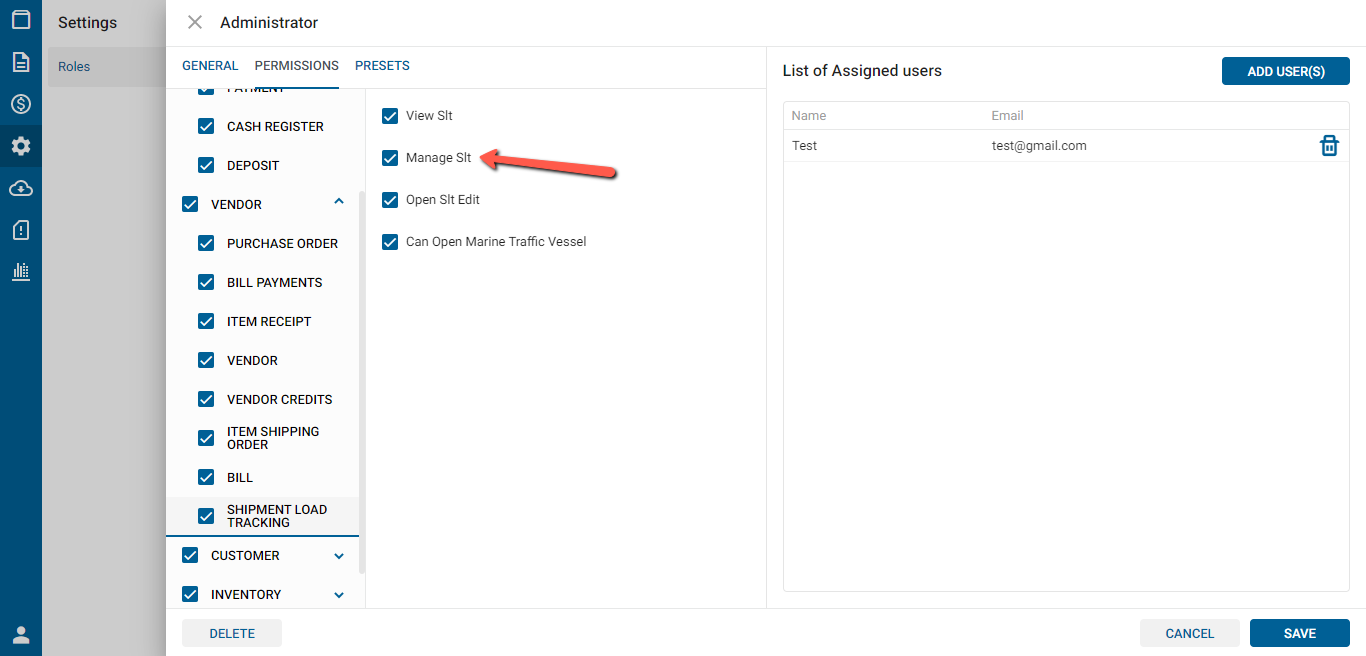Expand the Inventory permissions section
1366x656 pixels.
339,595
